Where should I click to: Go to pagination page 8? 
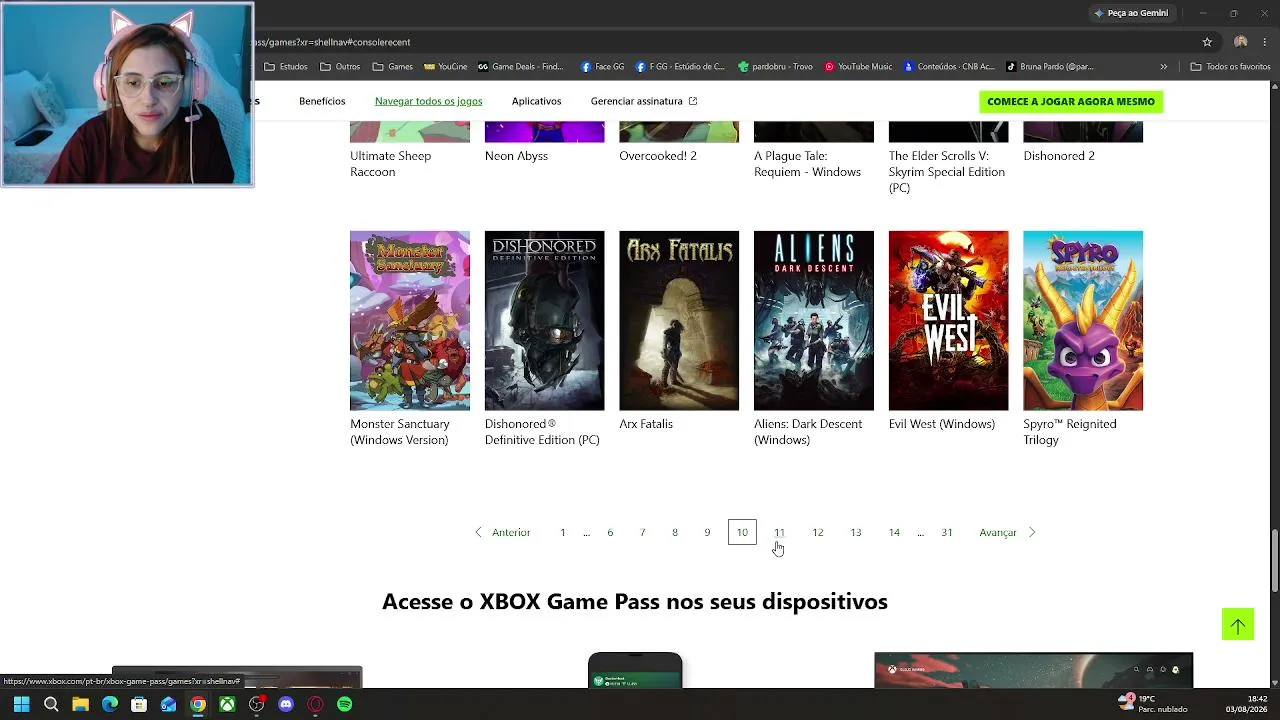pos(675,533)
